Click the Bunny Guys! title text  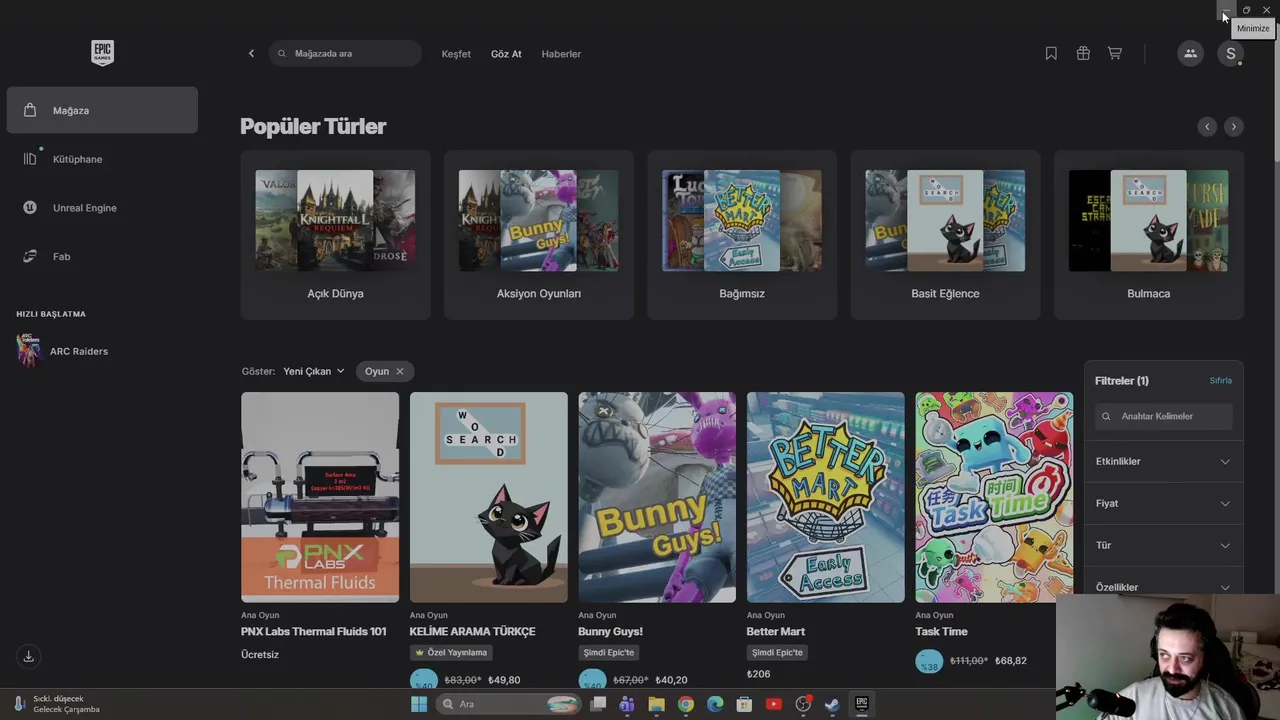pos(610,632)
